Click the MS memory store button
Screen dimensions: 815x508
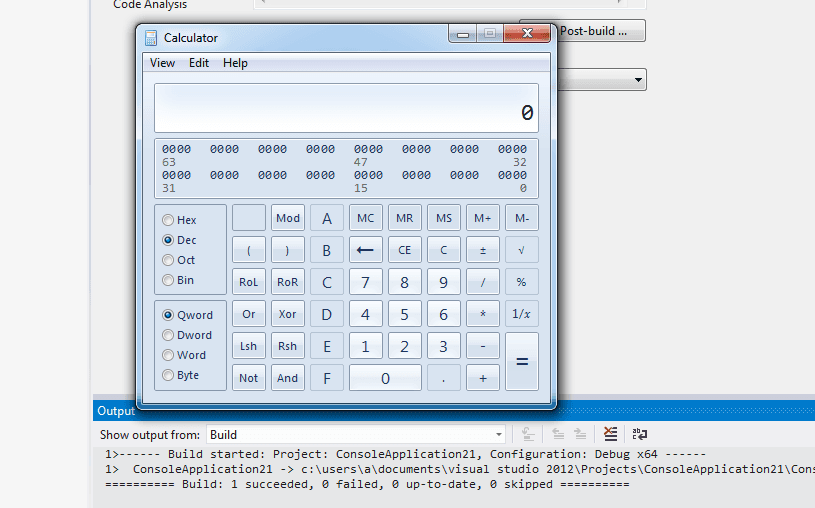(443, 218)
